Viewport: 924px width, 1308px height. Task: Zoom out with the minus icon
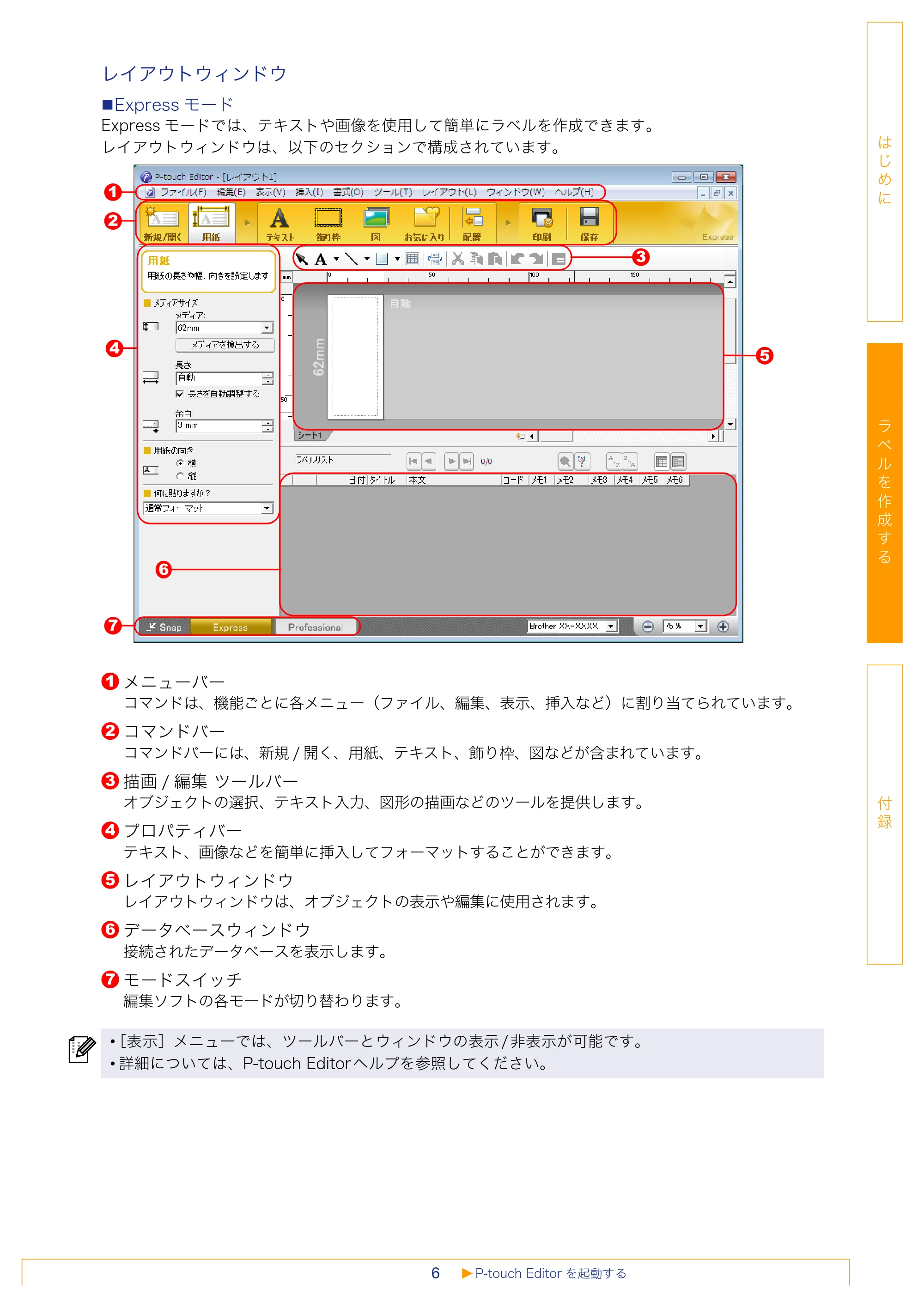648,627
